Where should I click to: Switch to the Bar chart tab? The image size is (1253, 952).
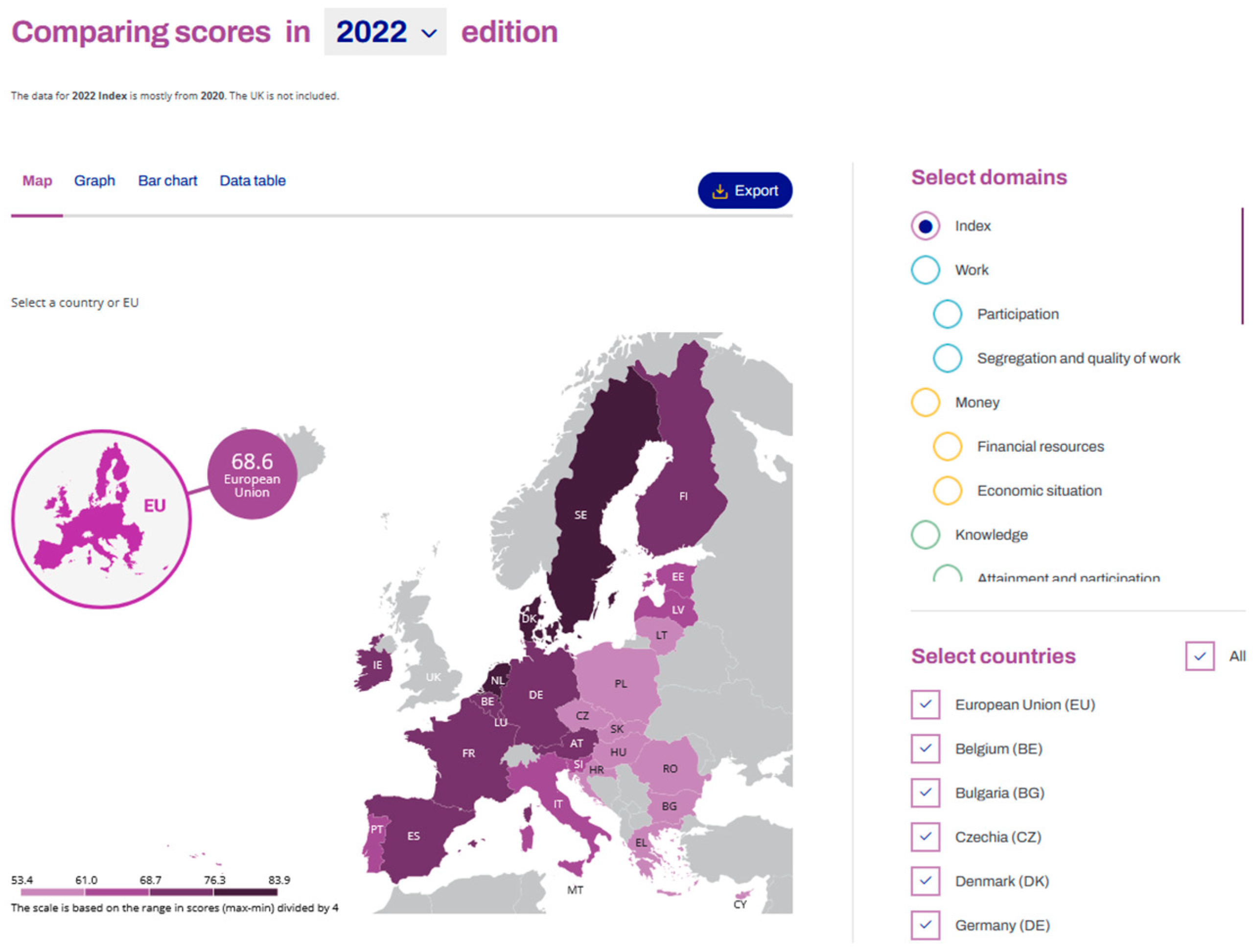167,181
